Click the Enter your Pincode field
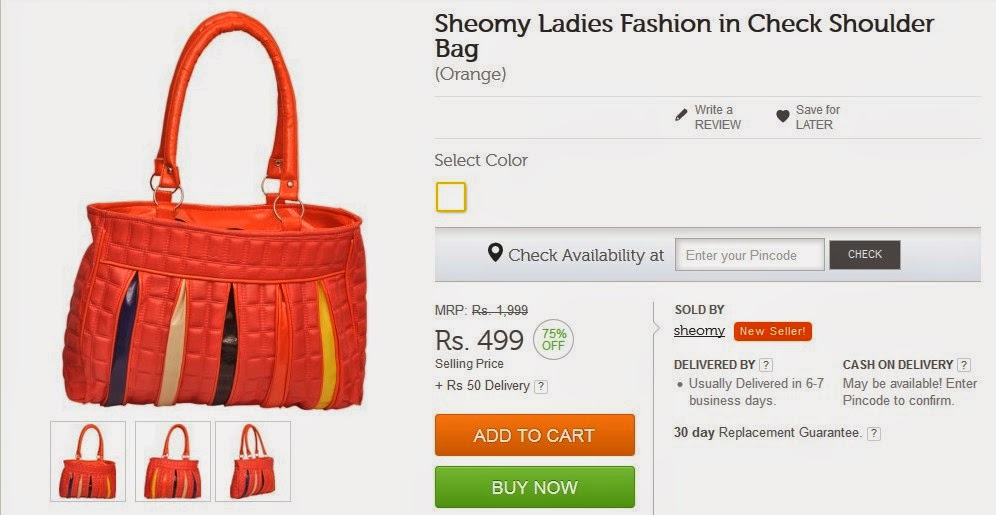Screen dimensions: 996x515 point(750,255)
